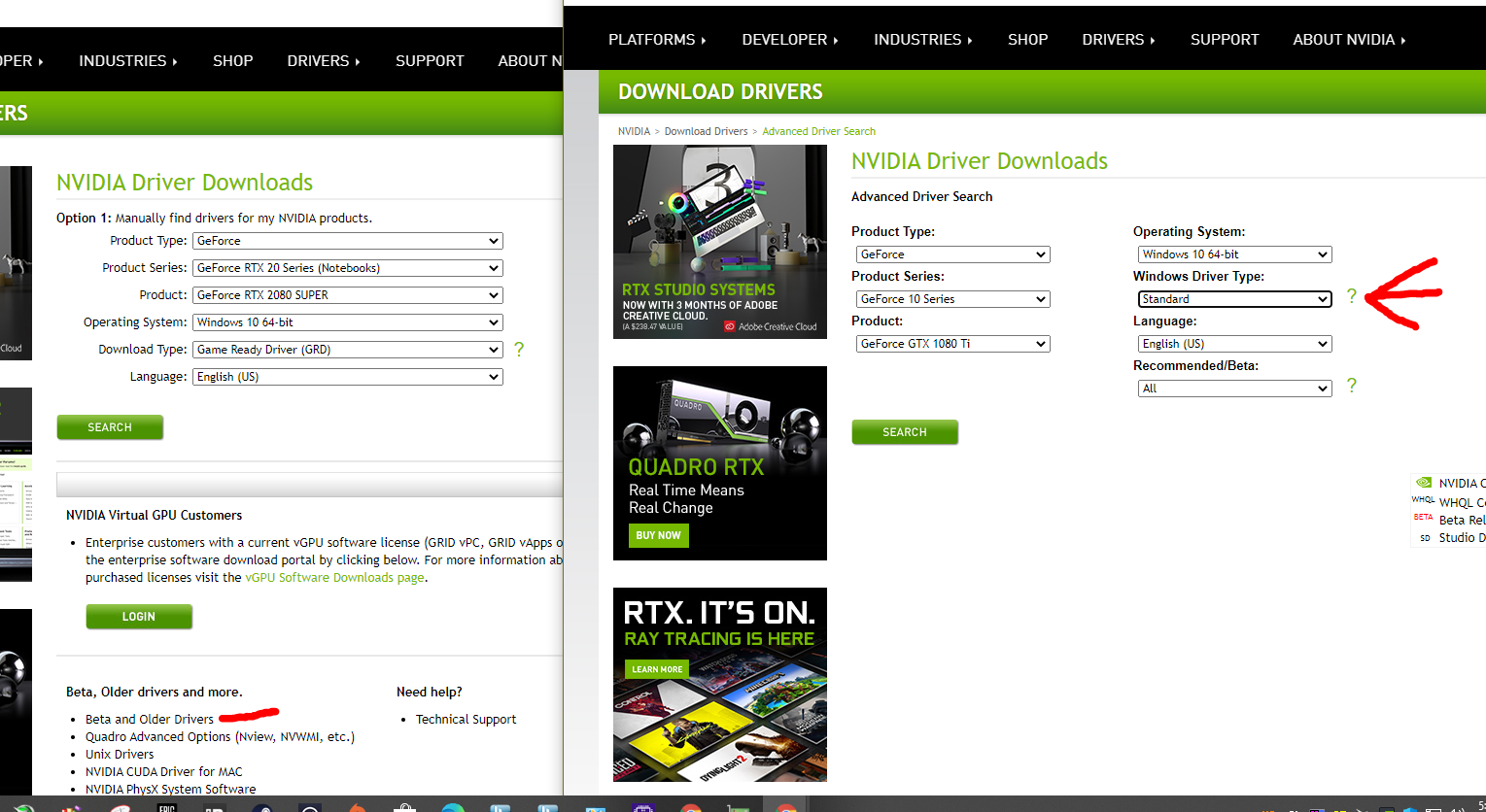Open Product Type dropdown in Advanced Driver Search
The image size is (1486, 812).
tap(952, 254)
